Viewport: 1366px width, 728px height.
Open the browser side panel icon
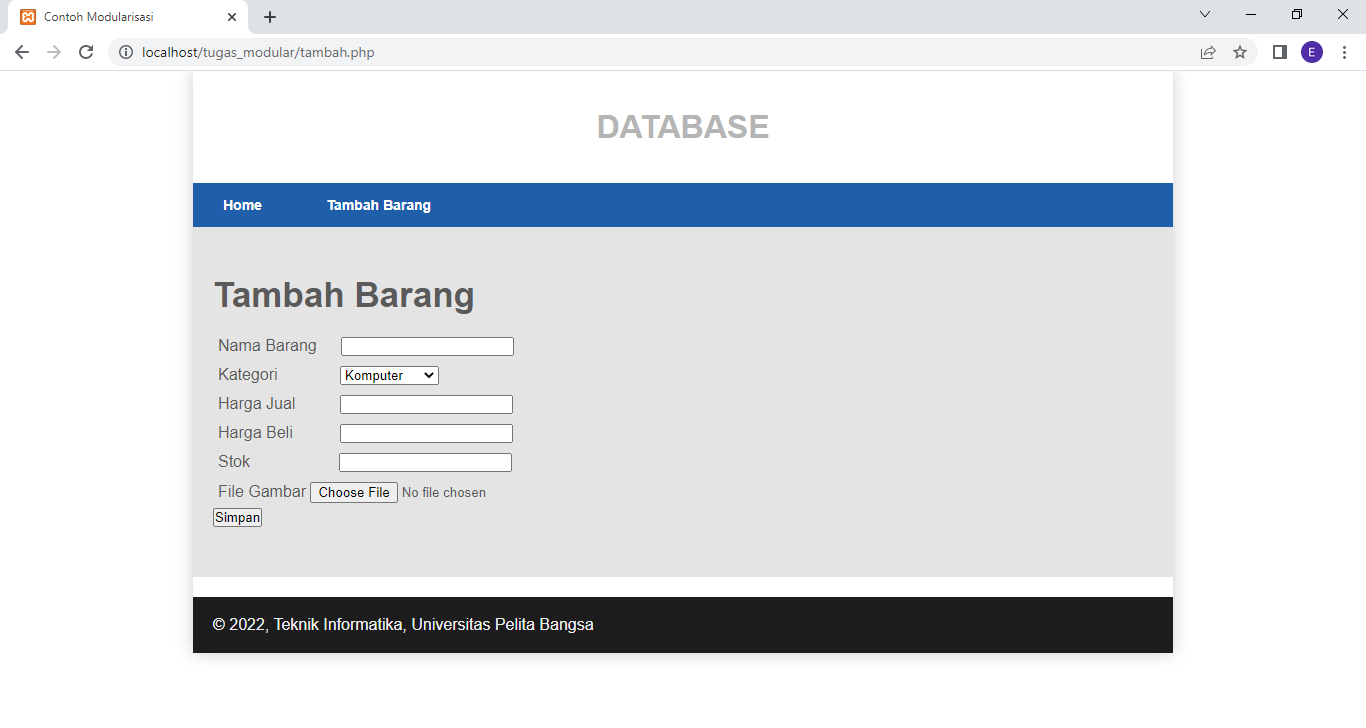click(x=1279, y=52)
